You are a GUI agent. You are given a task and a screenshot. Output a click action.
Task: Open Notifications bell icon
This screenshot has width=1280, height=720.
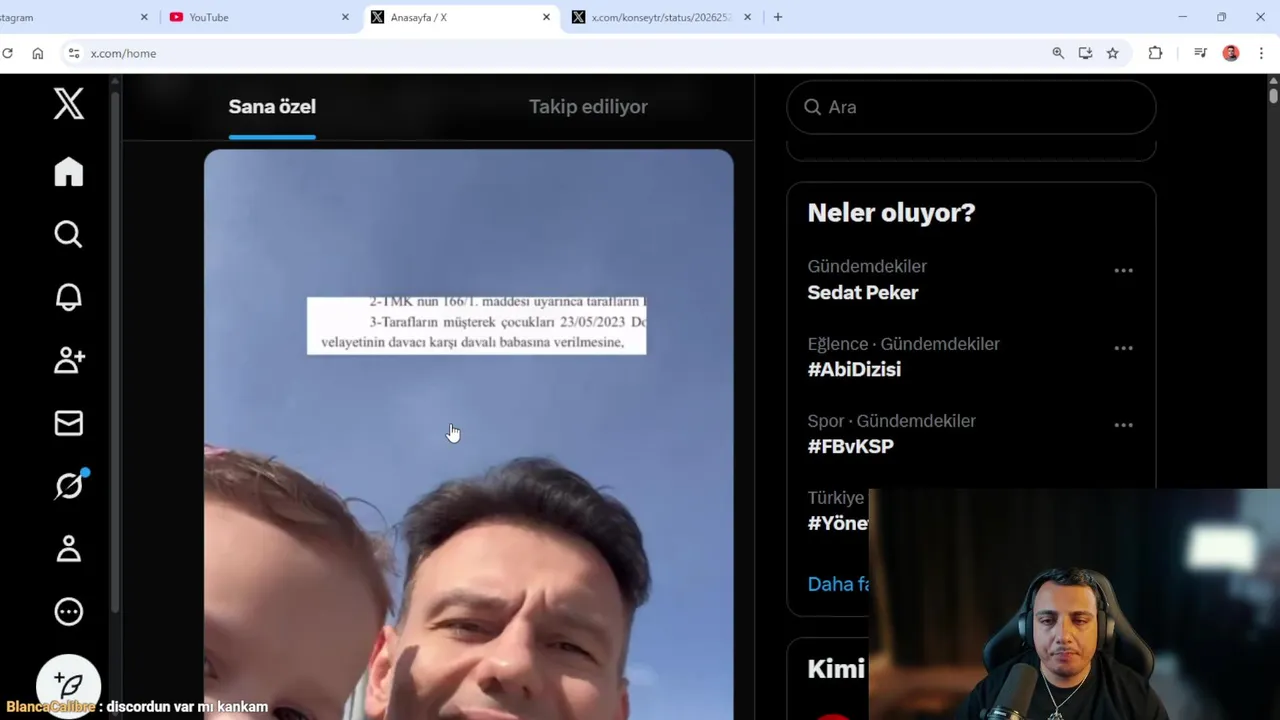point(69,297)
